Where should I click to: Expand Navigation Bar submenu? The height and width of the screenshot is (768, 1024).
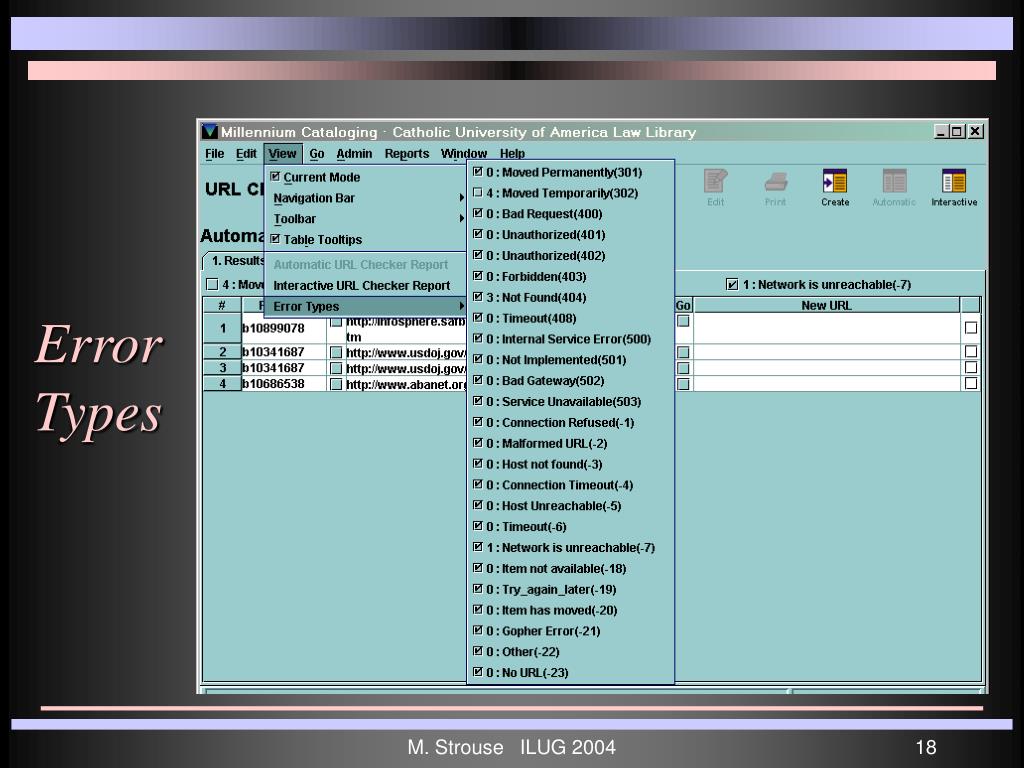click(x=366, y=198)
